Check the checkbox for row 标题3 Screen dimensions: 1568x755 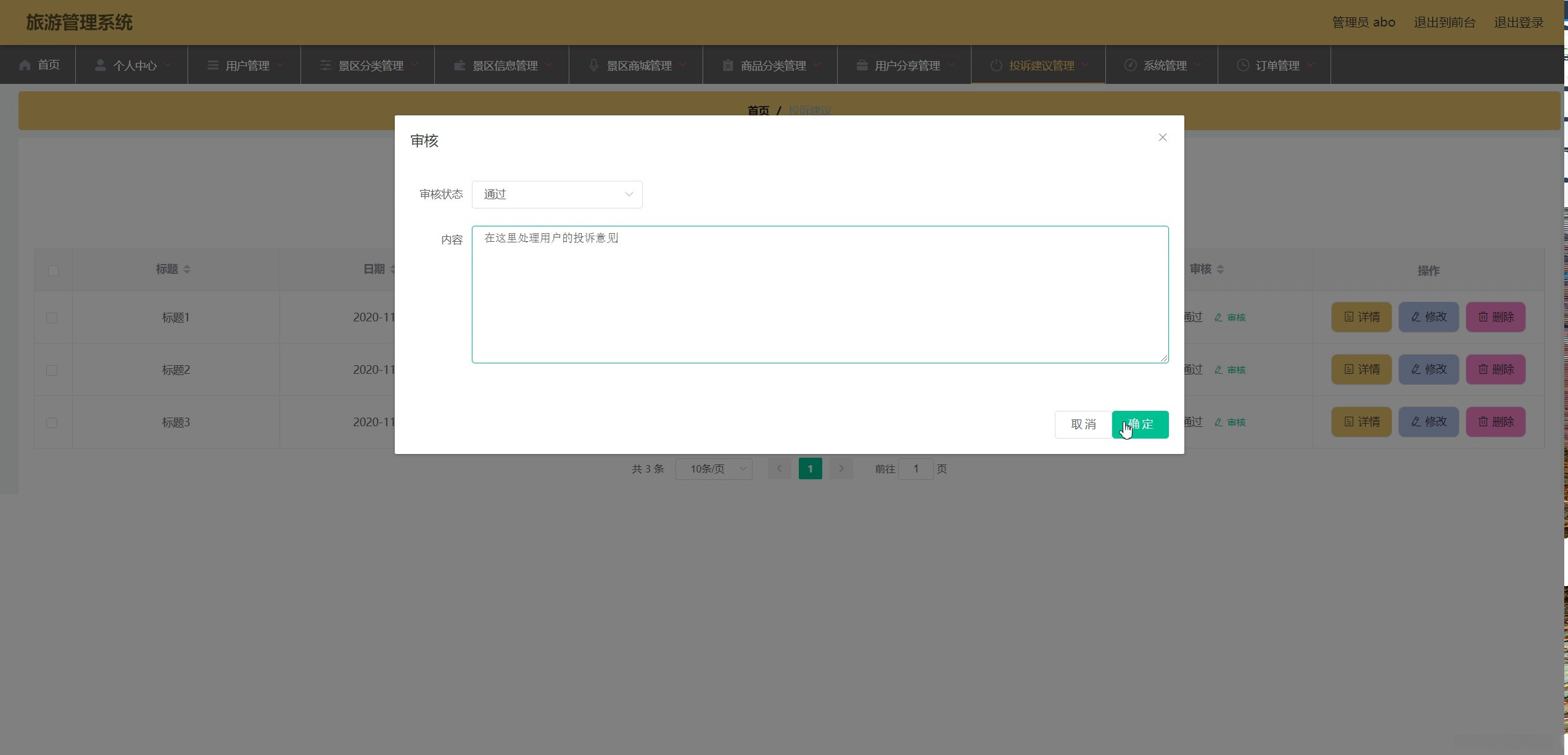pyautogui.click(x=52, y=423)
